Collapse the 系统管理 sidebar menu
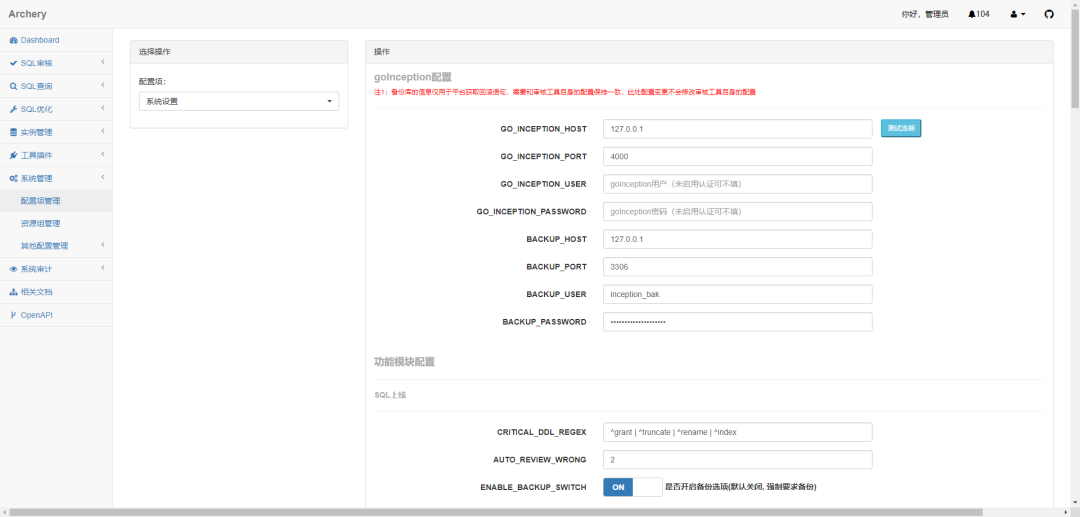The width and height of the screenshot is (1080, 517). (x=55, y=178)
